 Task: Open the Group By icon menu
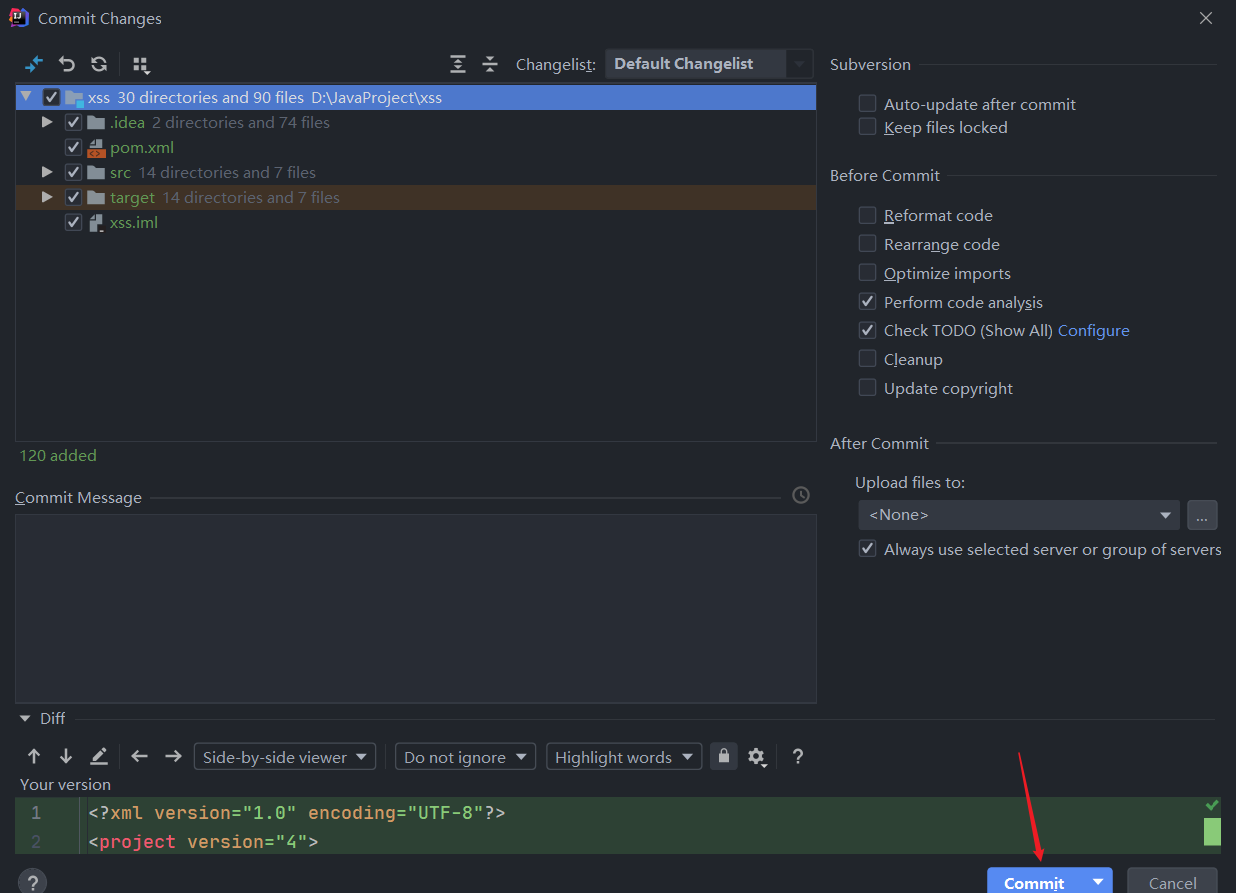[141, 65]
